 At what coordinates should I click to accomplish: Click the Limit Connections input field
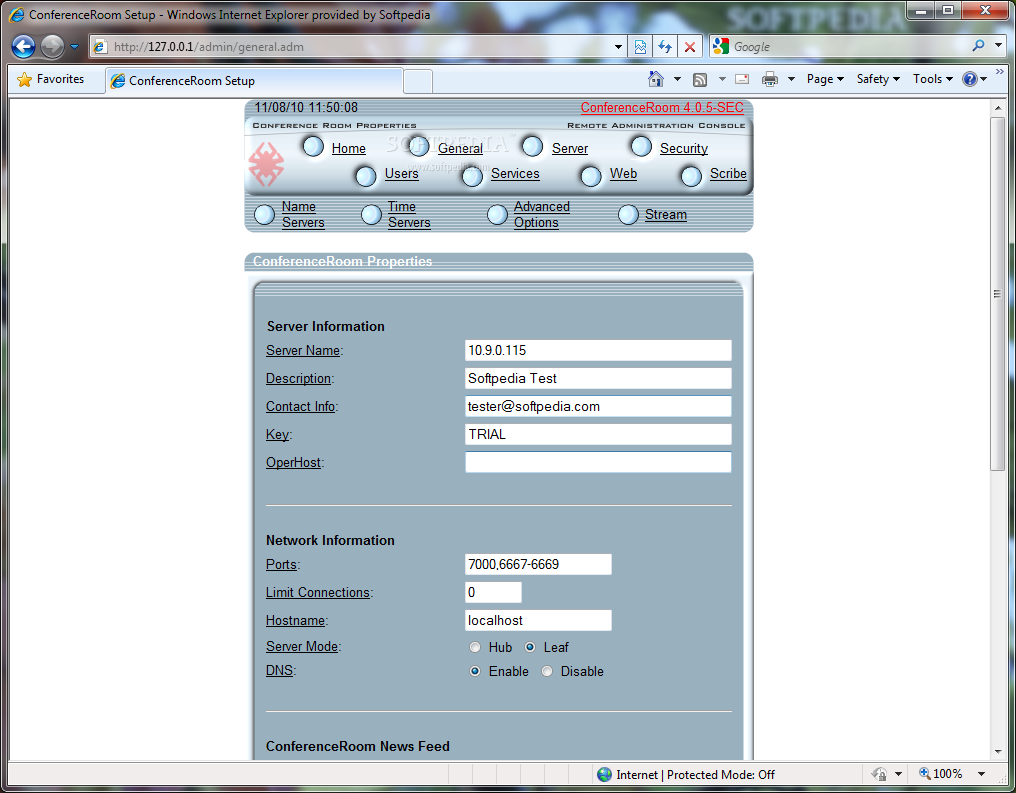[x=493, y=592]
